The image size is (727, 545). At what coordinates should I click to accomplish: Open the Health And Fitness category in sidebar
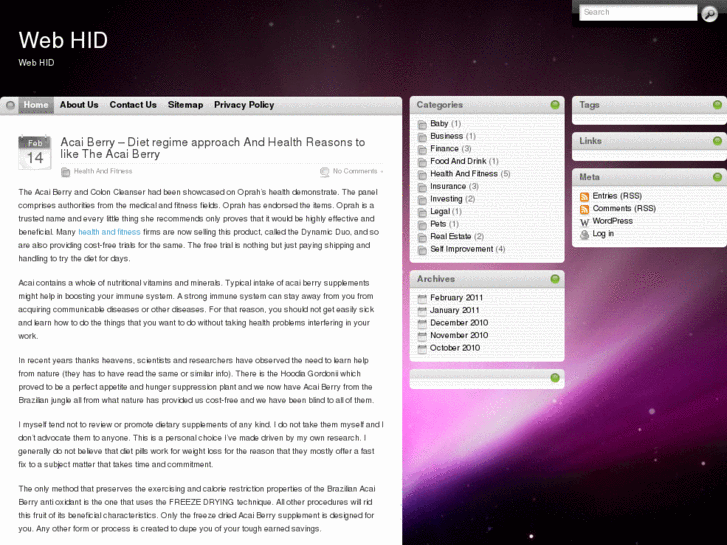tap(464, 173)
